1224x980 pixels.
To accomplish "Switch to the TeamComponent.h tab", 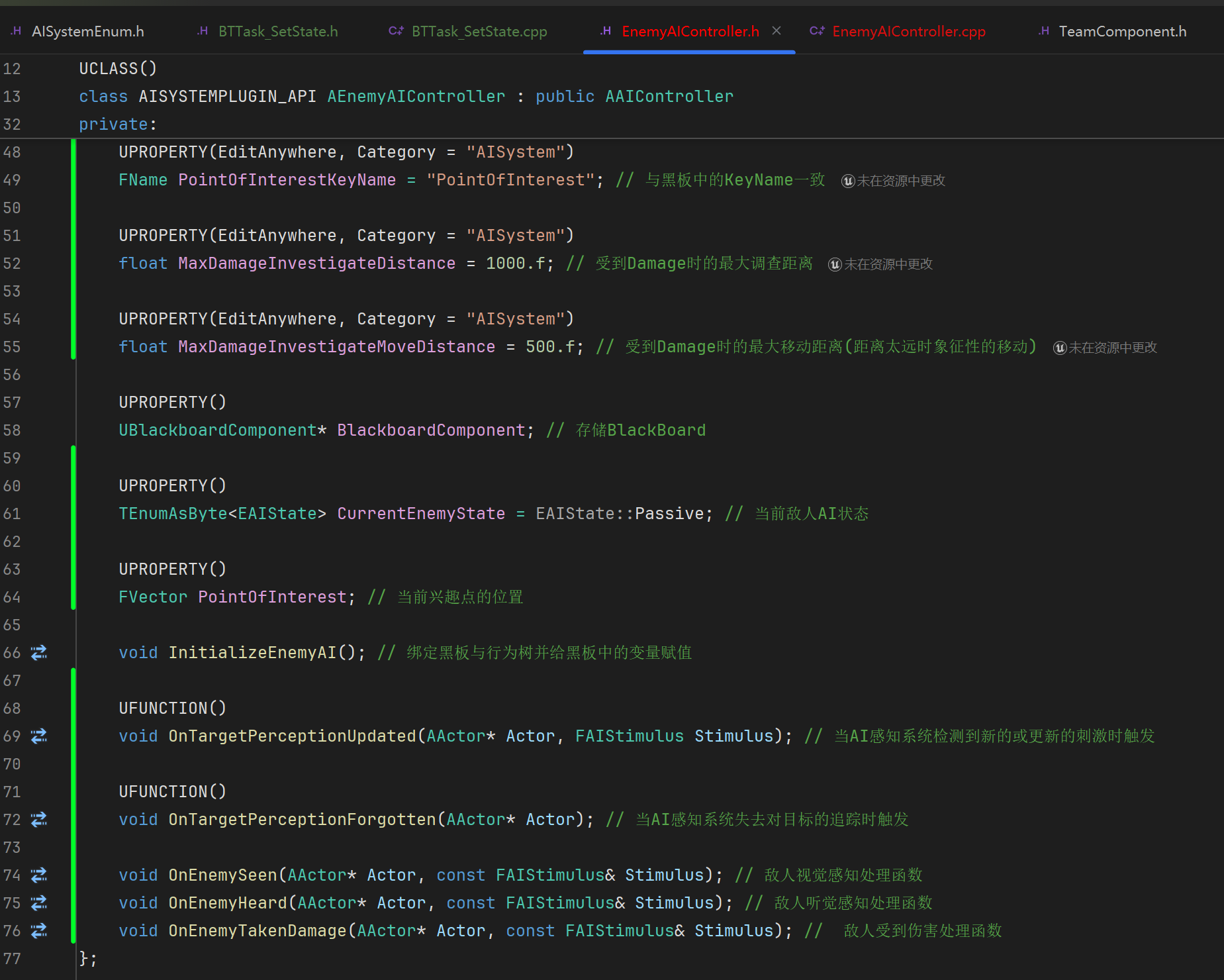I will 1113,31.
